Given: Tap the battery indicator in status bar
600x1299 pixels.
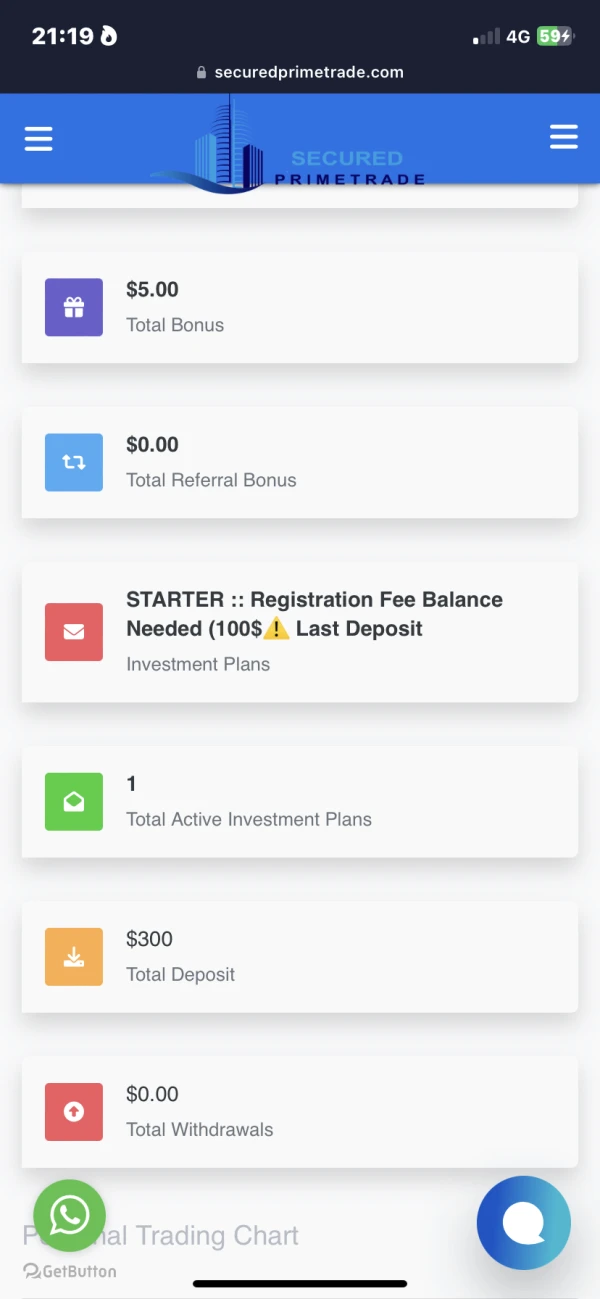Looking at the screenshot, I should point(555,37).
